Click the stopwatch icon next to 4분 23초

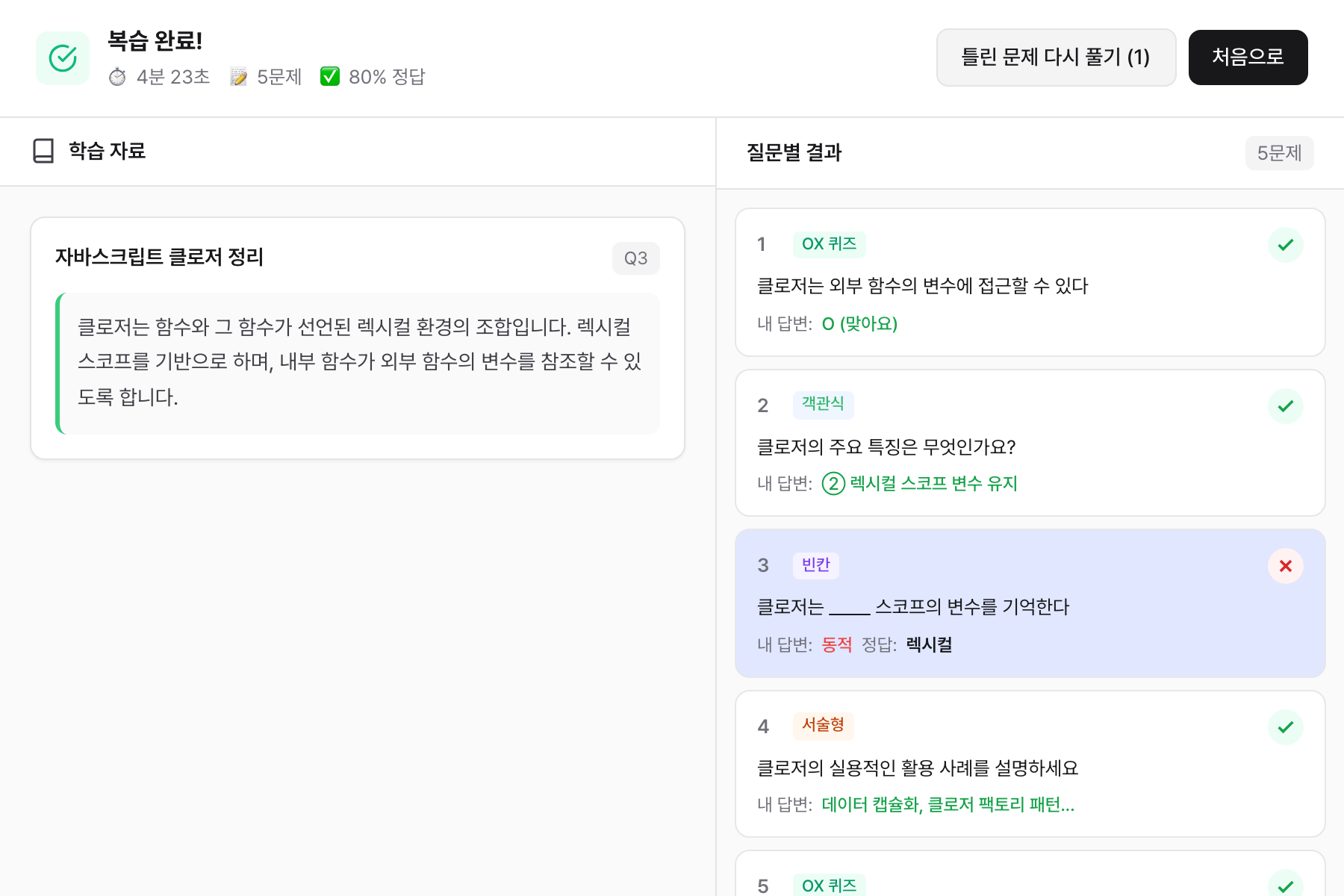117,77
